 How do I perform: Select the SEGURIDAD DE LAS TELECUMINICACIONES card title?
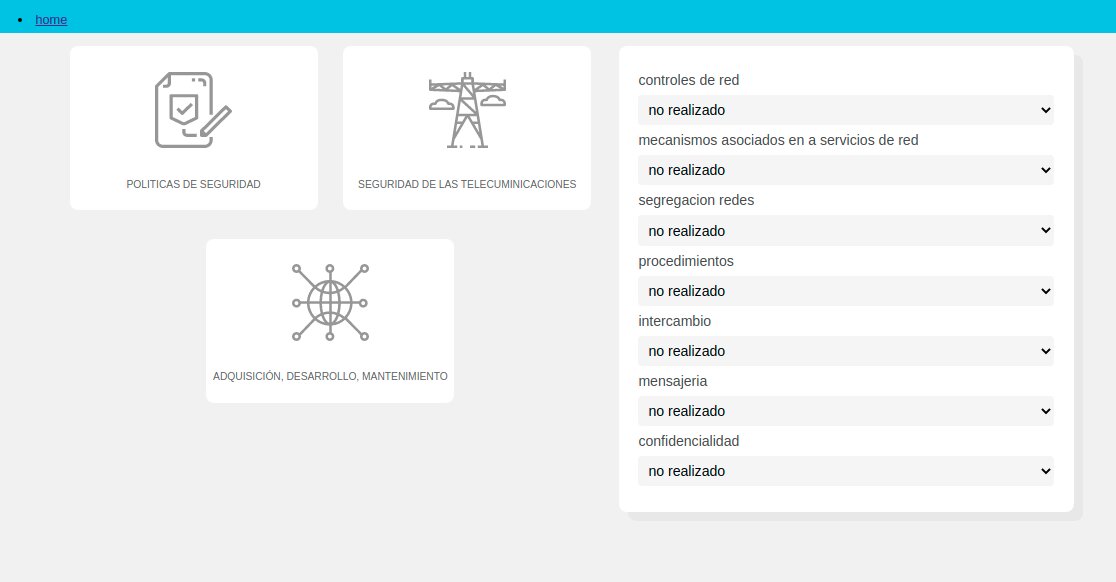(x=466, y=184)
